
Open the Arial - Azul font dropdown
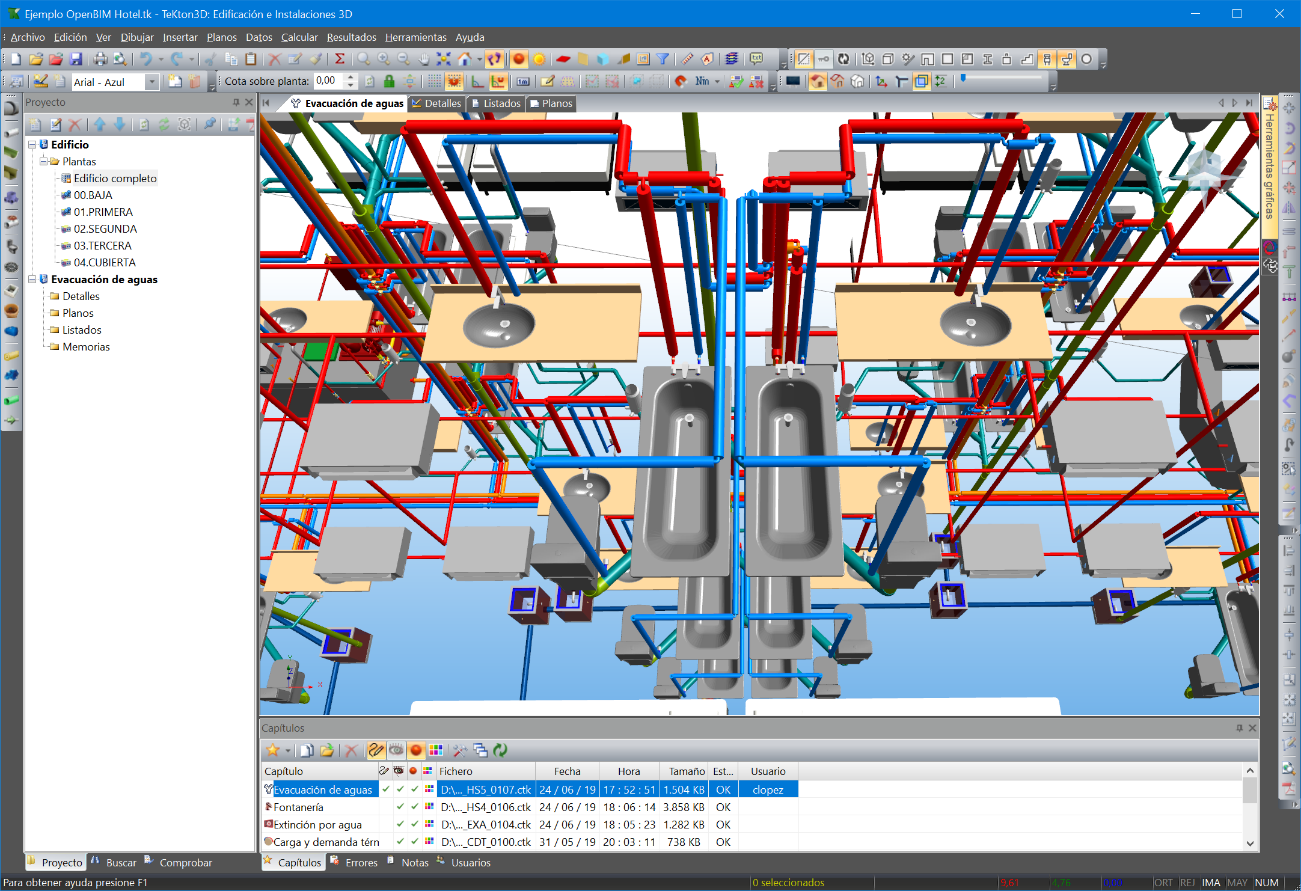coord(152,82)
